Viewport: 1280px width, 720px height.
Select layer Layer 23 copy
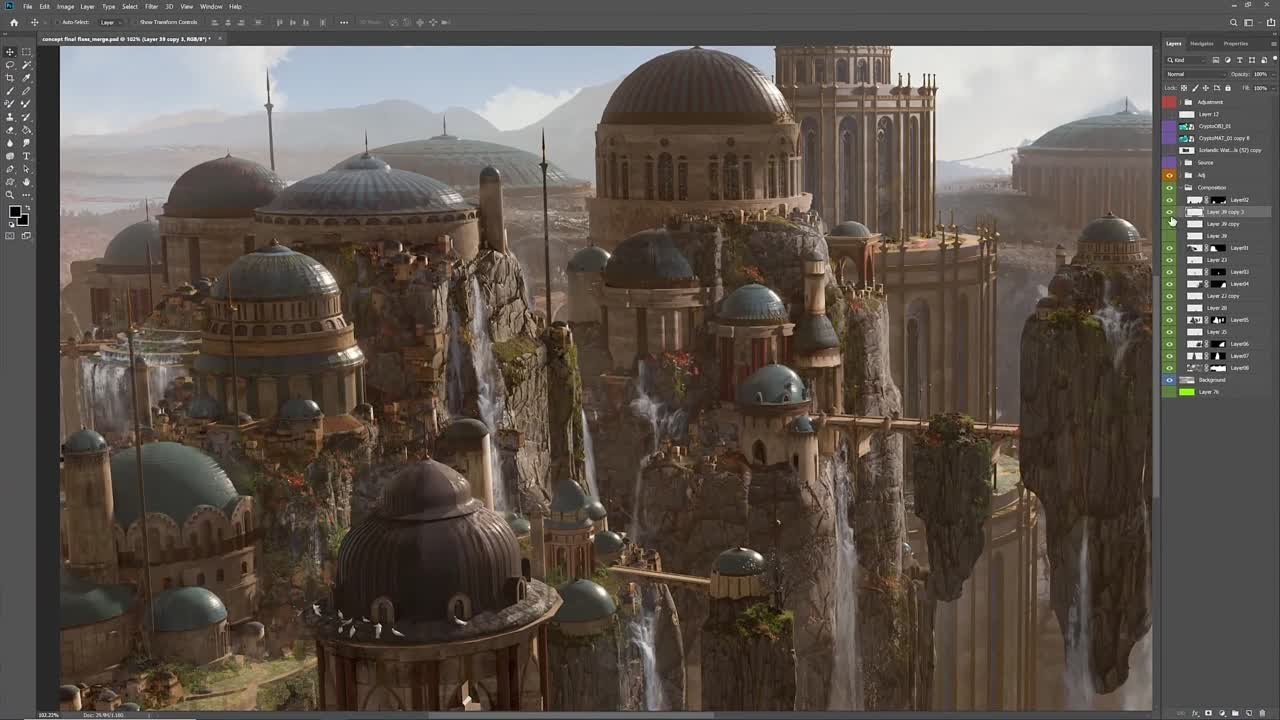pos(1222,295)
